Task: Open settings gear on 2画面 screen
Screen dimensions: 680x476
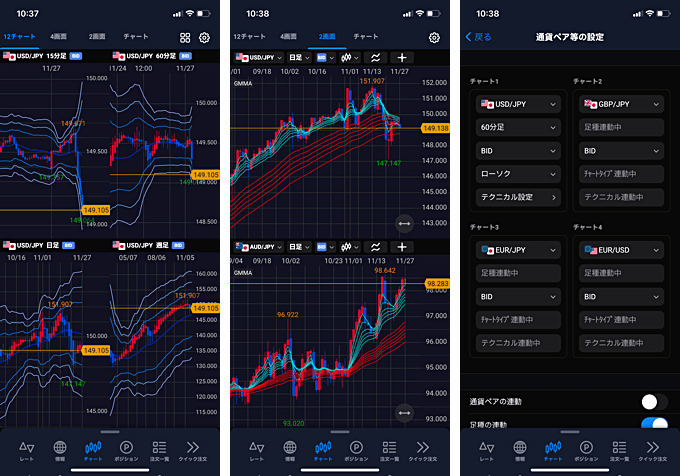Action: tap(434, 38)
